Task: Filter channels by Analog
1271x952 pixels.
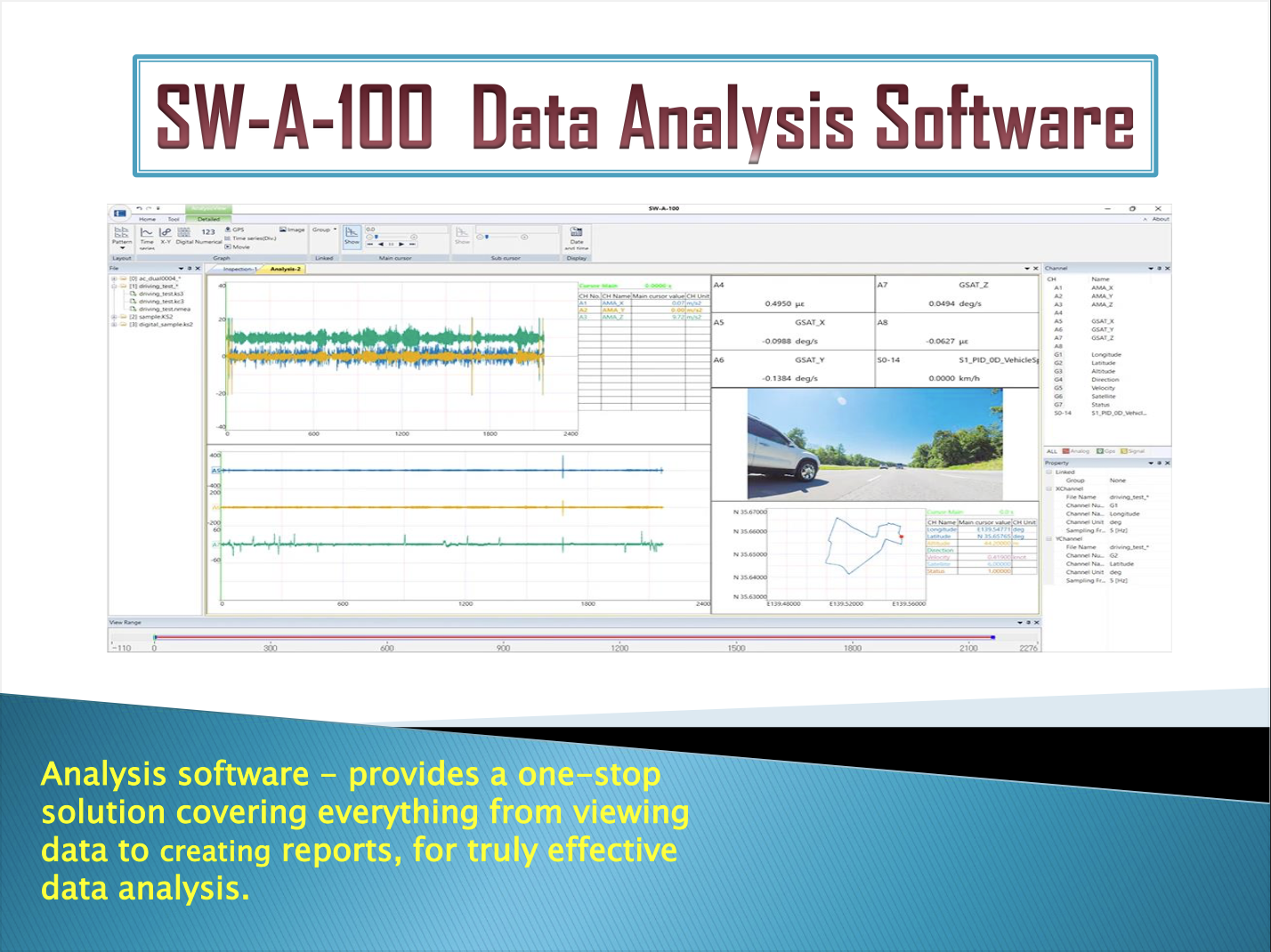Action: 1076,451
